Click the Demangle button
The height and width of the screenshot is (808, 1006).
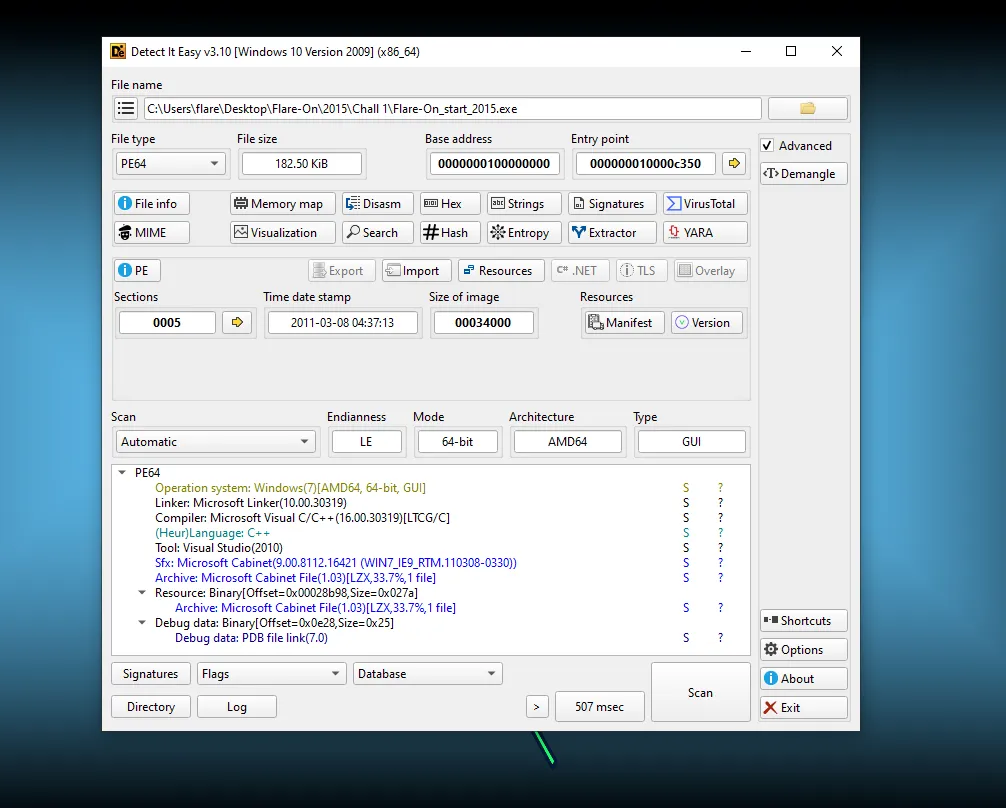[x=804, y=174]
